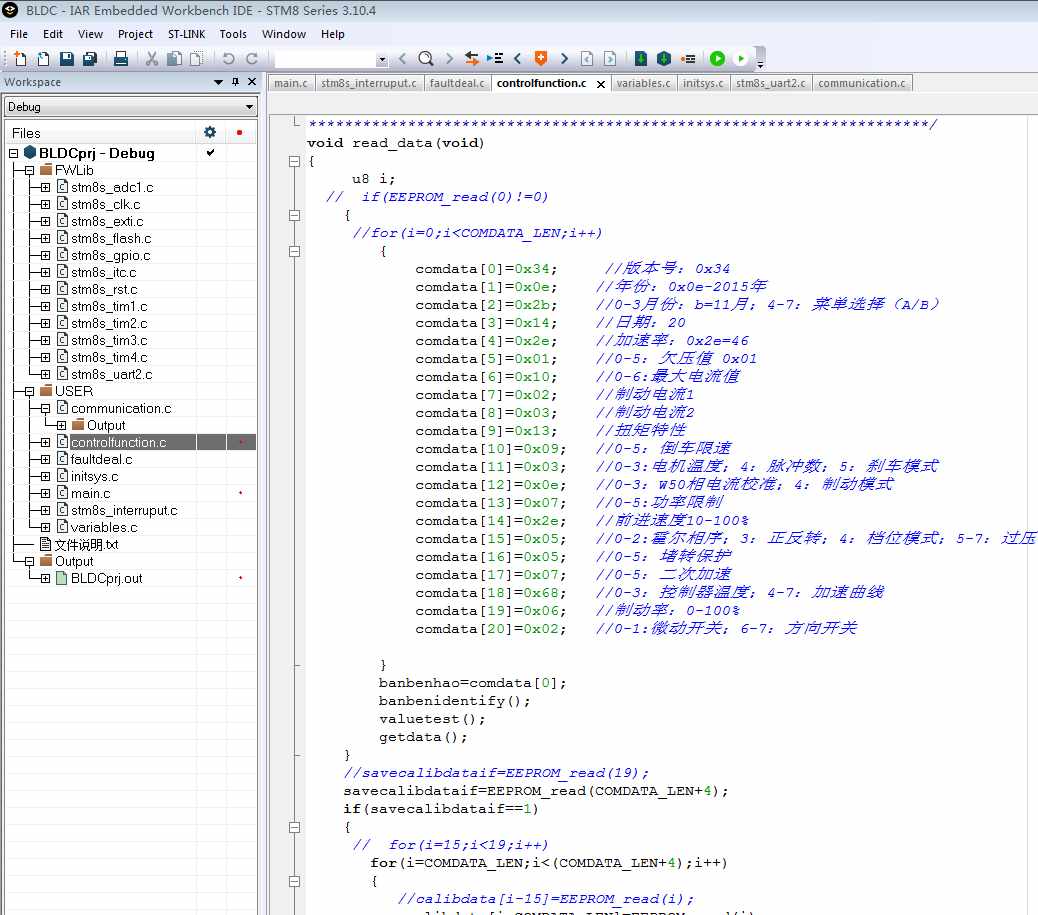Collapse the USER folder

29,391
